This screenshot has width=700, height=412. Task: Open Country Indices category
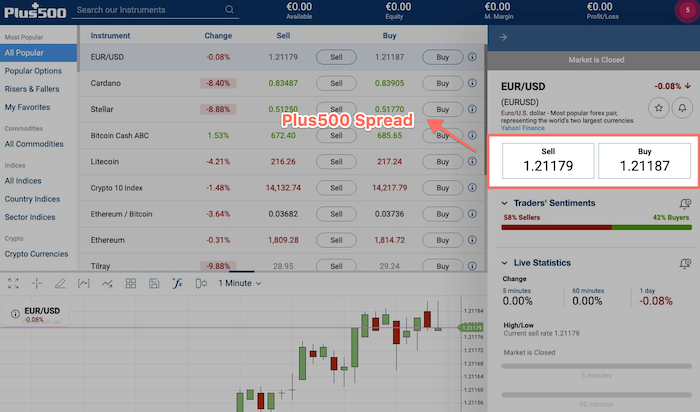(32, 199)
